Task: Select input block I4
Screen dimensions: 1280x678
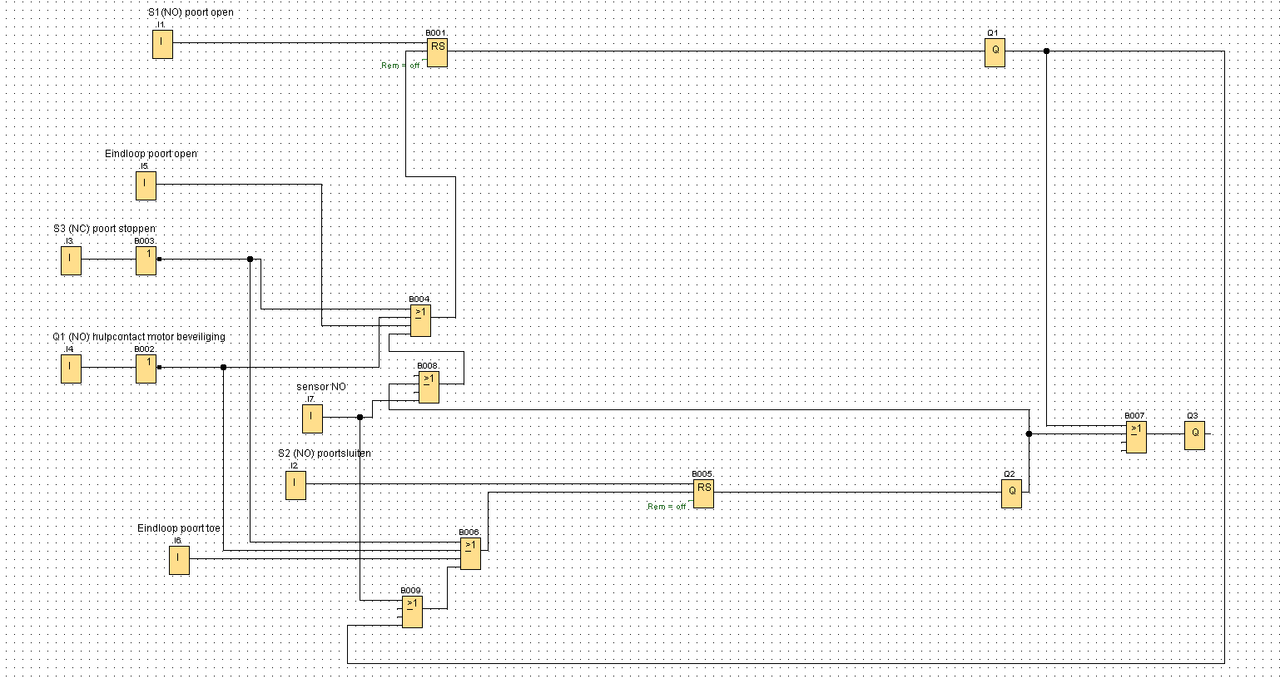Action: [71, 369]
